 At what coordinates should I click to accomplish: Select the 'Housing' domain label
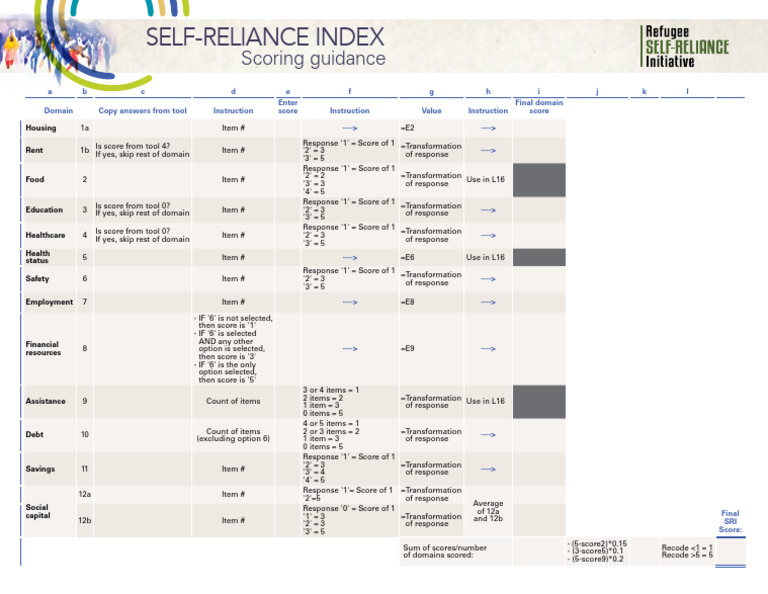tap(41, 128)
